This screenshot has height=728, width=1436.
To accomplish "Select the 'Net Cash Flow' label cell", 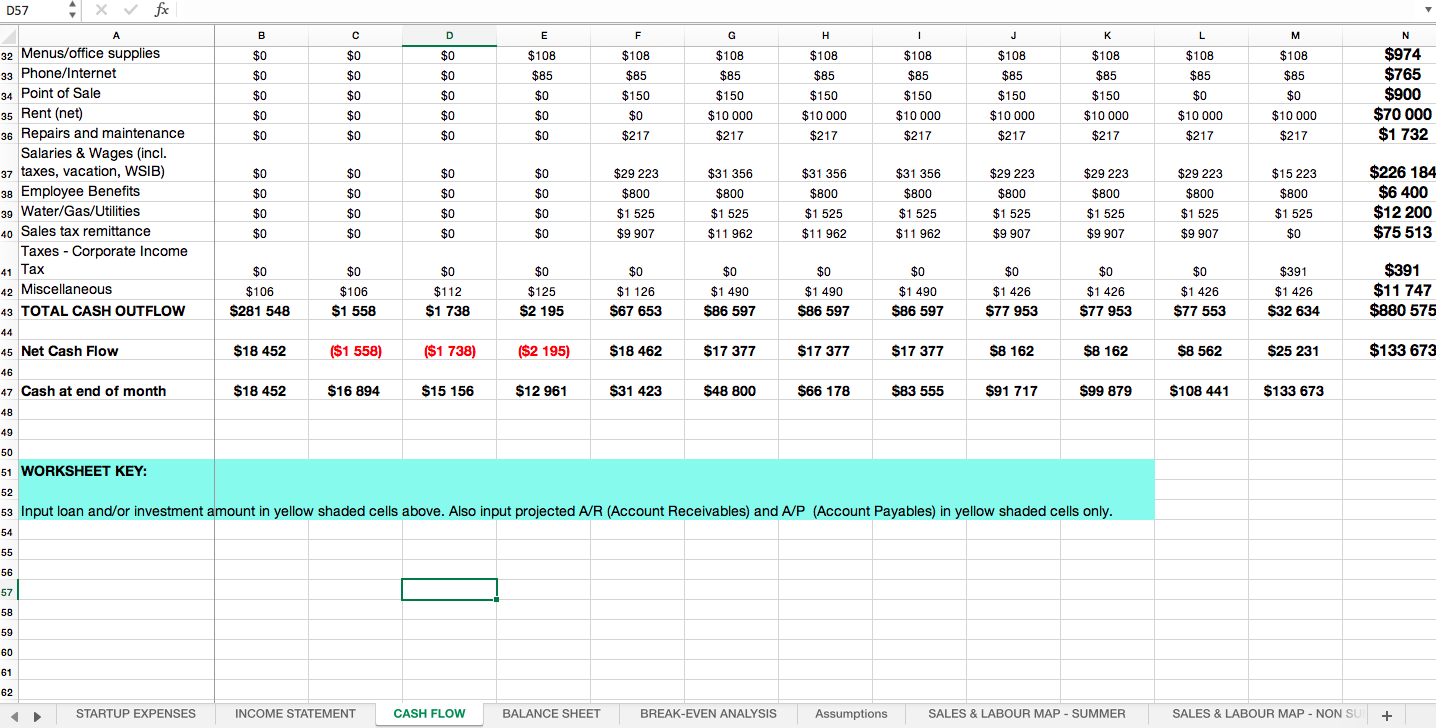I will coord(116,351).
